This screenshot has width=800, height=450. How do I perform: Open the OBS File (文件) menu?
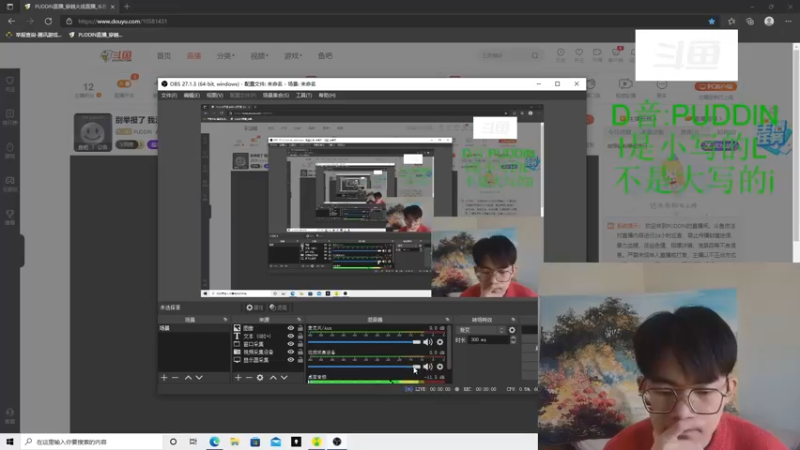(169, 95)
